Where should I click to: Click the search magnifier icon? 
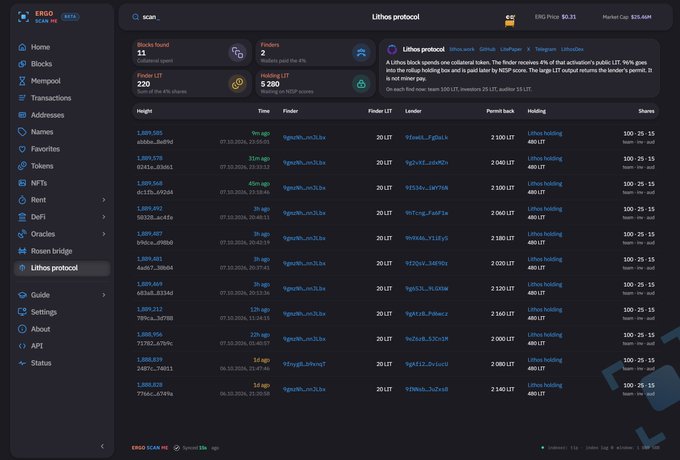pos(135,17)
